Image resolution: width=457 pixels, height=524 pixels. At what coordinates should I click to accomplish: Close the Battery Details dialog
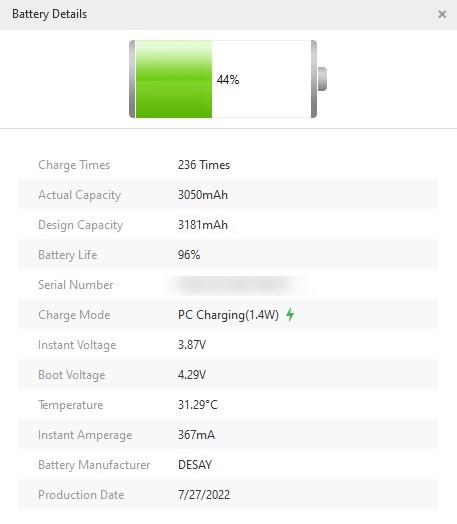click(x=442, y=14)
